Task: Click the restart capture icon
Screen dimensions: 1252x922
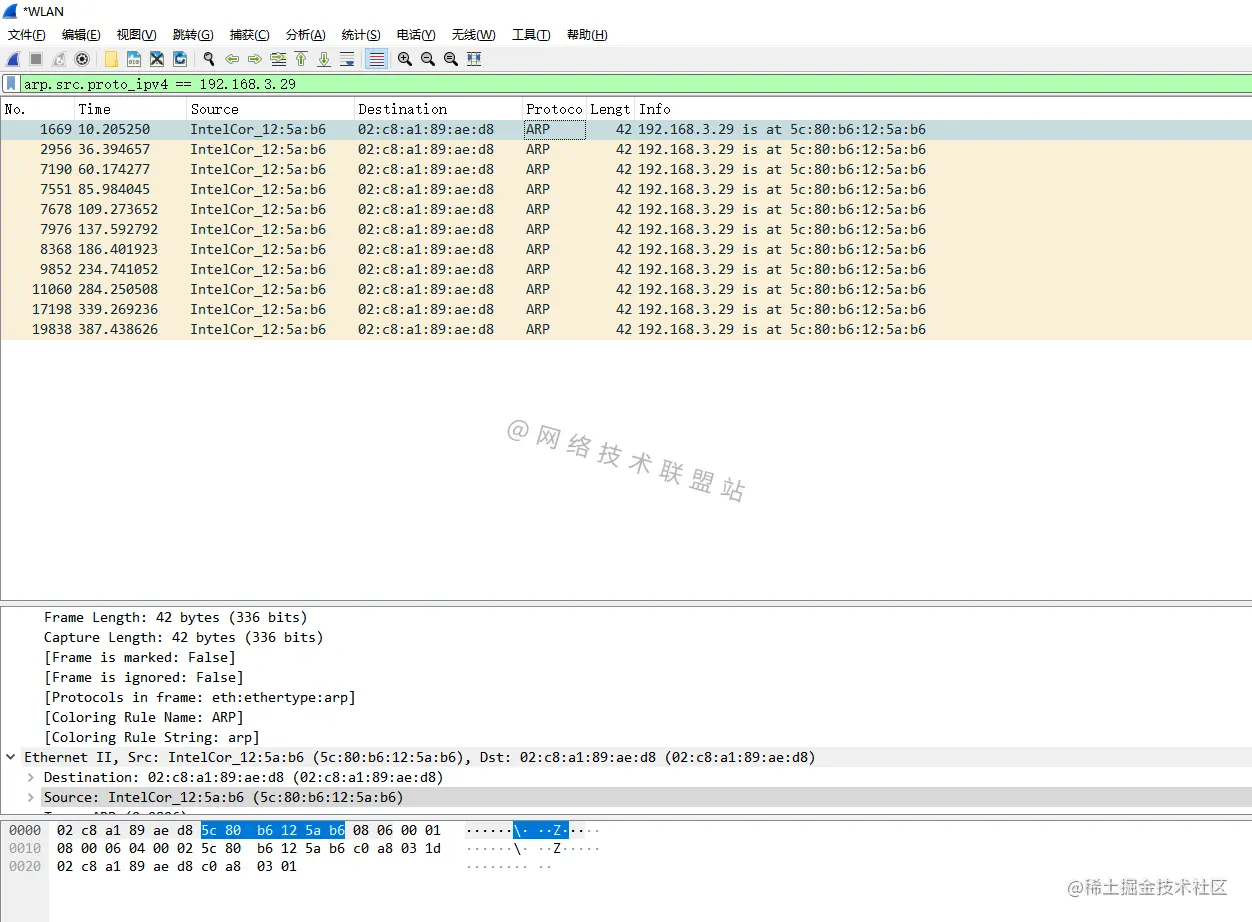Action: tap(59, 59)
